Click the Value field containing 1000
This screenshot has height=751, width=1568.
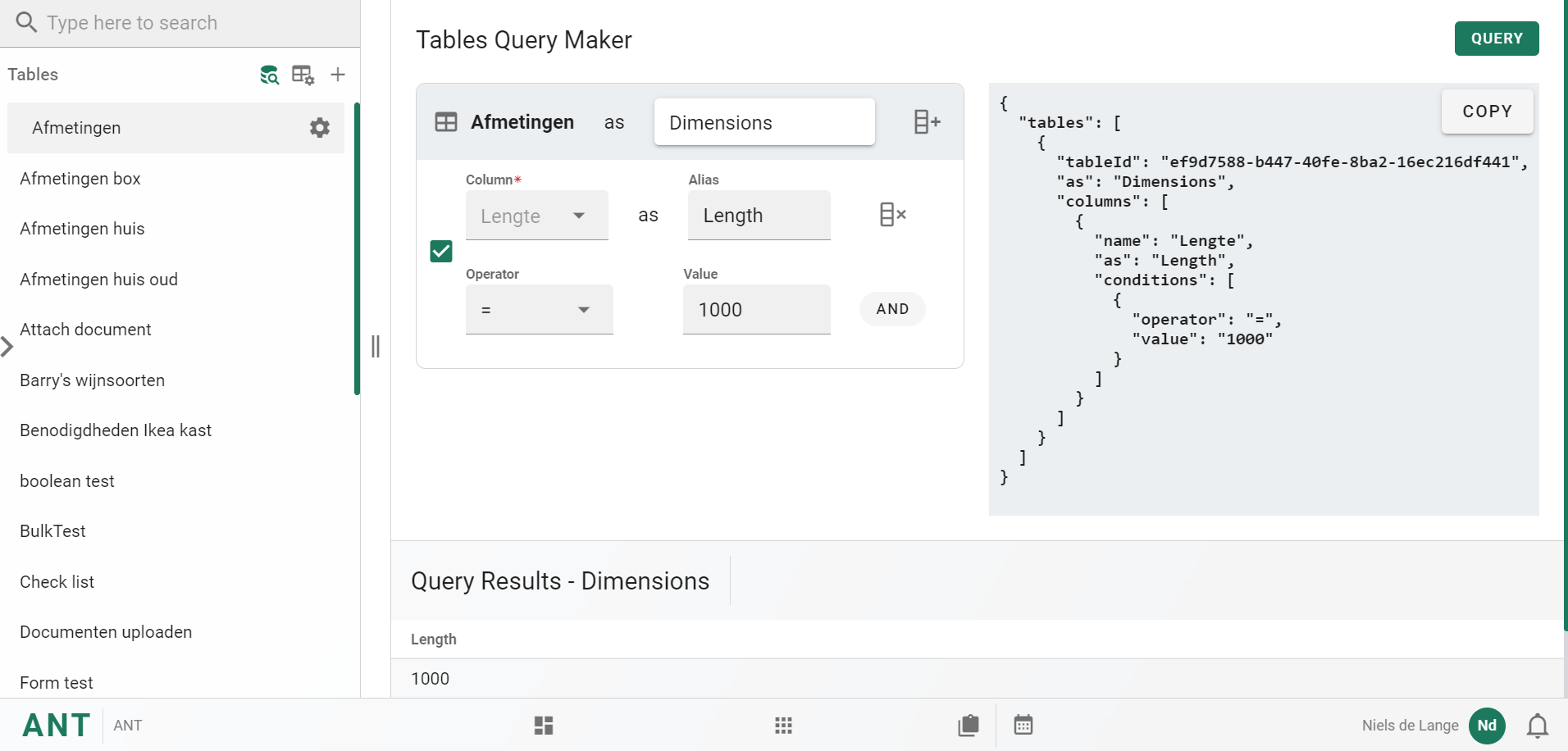coord(756,310)
